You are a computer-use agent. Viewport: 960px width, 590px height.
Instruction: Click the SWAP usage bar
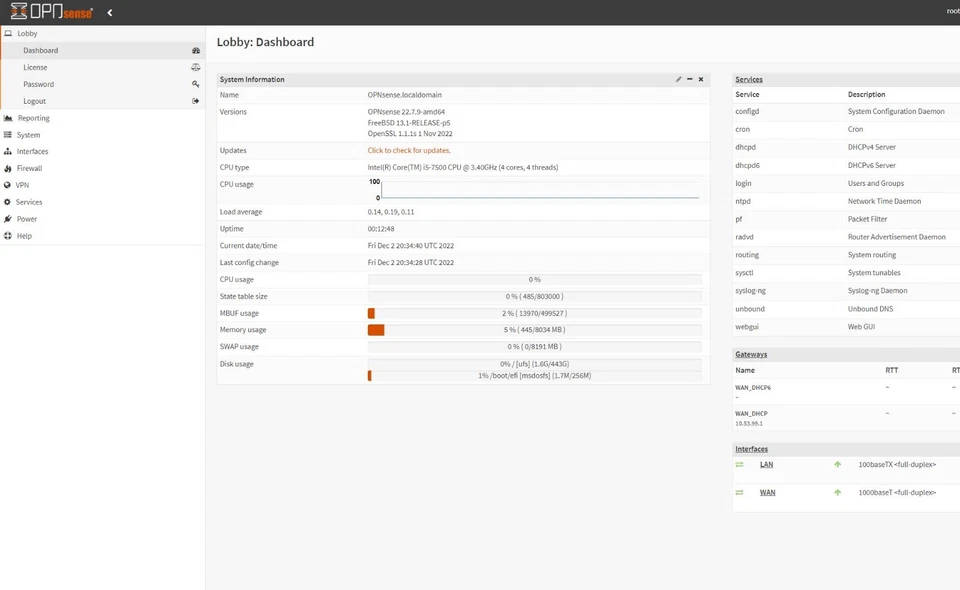[534, 346]
